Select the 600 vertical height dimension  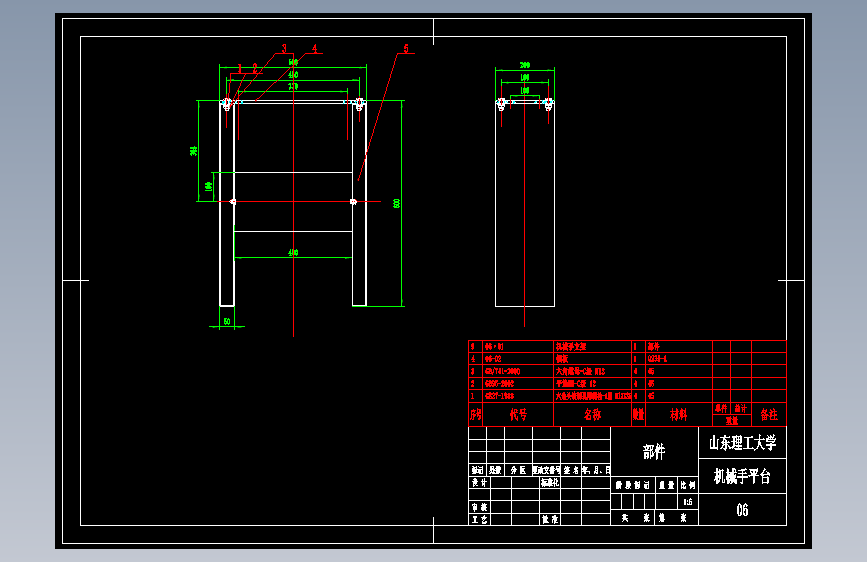click(396, 204)
